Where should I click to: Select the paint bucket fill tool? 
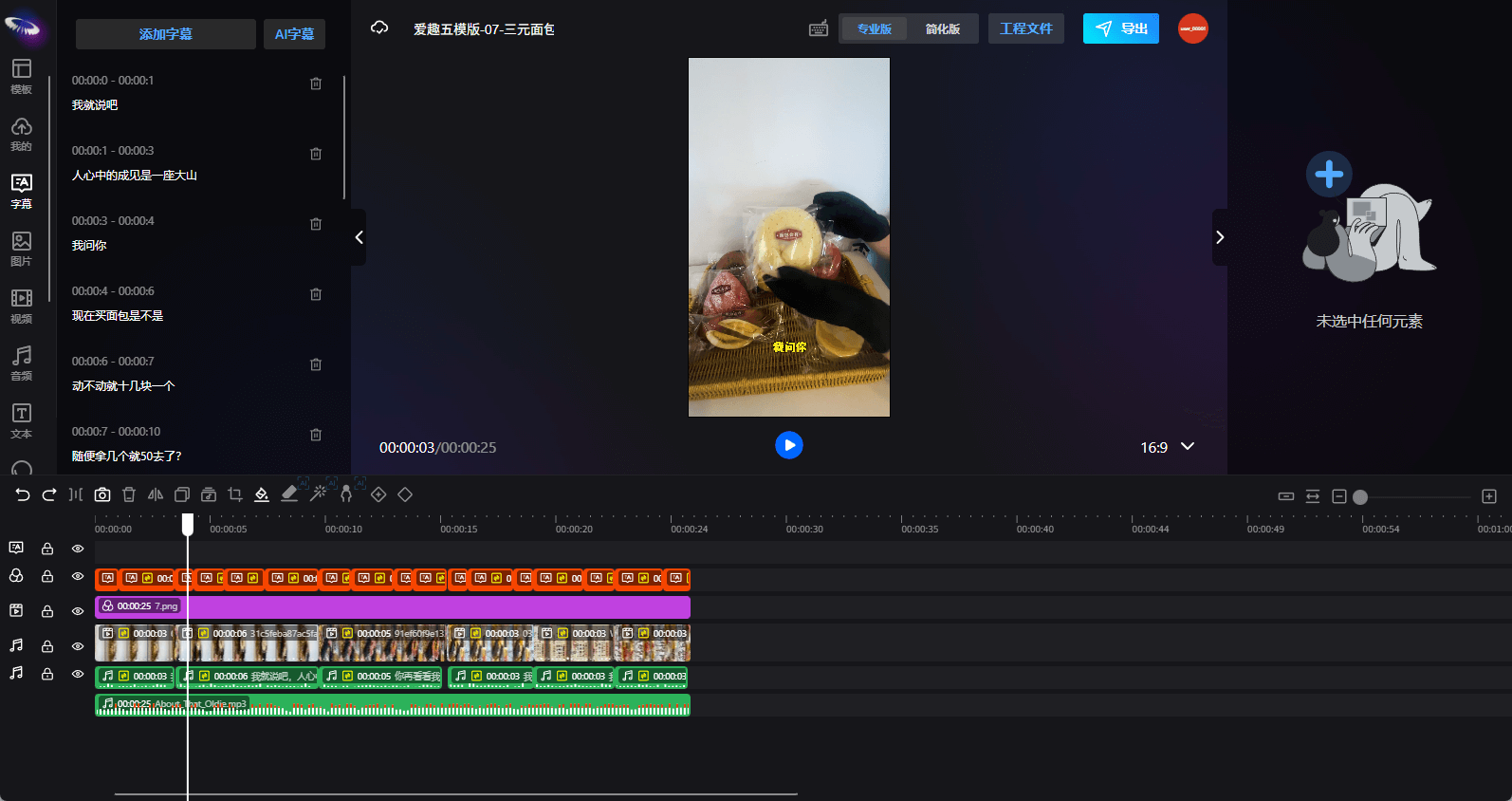[x=262, y=494]
